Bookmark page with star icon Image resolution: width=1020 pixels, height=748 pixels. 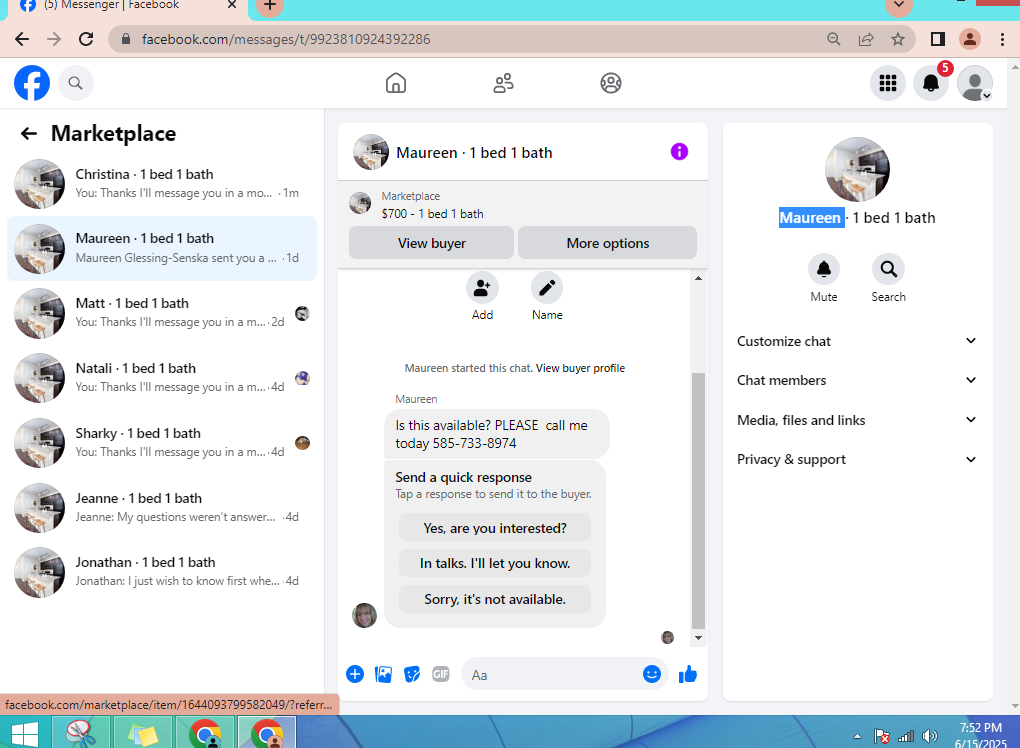click(x=898, y=39)
